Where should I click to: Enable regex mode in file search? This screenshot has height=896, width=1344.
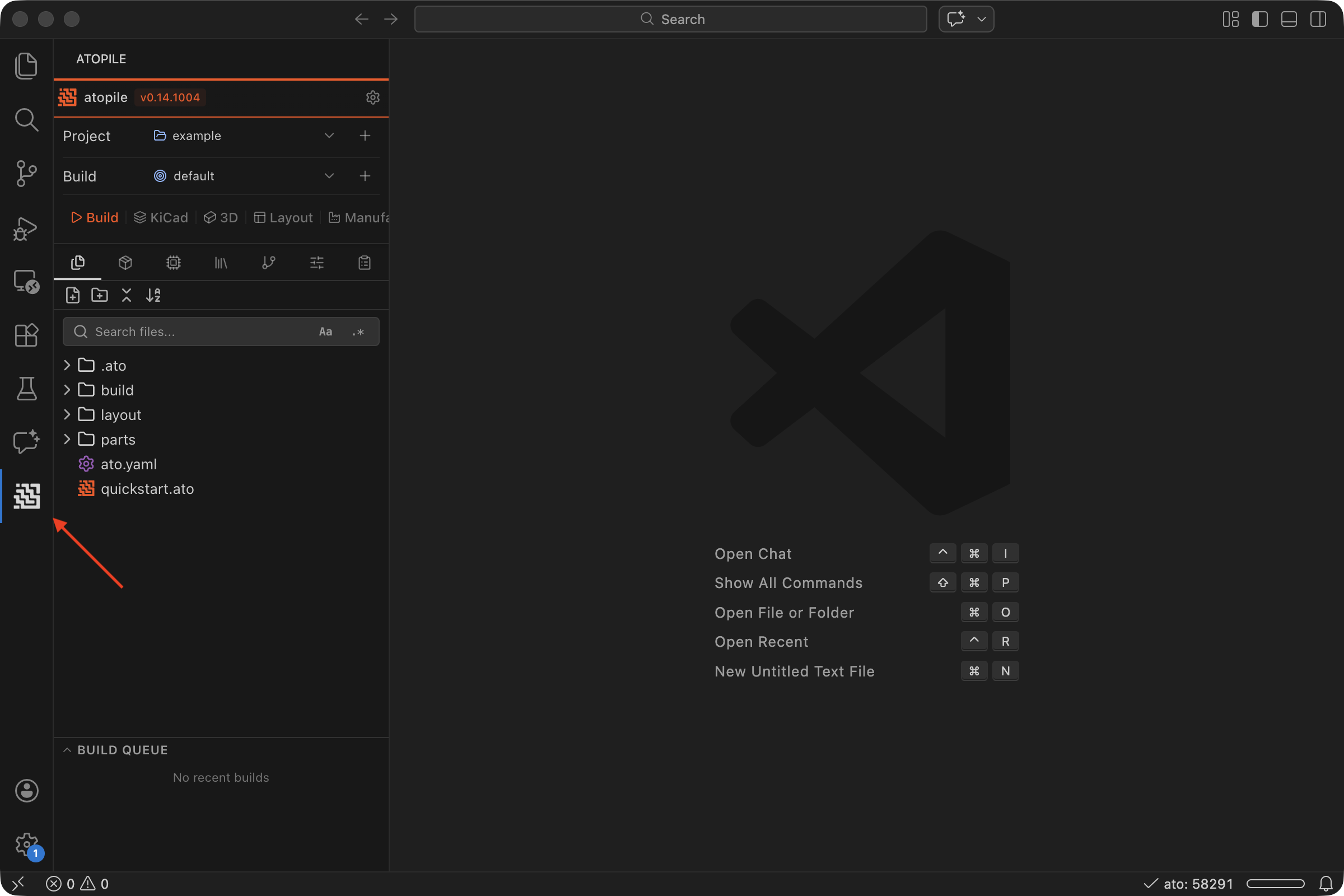[358, 332]
